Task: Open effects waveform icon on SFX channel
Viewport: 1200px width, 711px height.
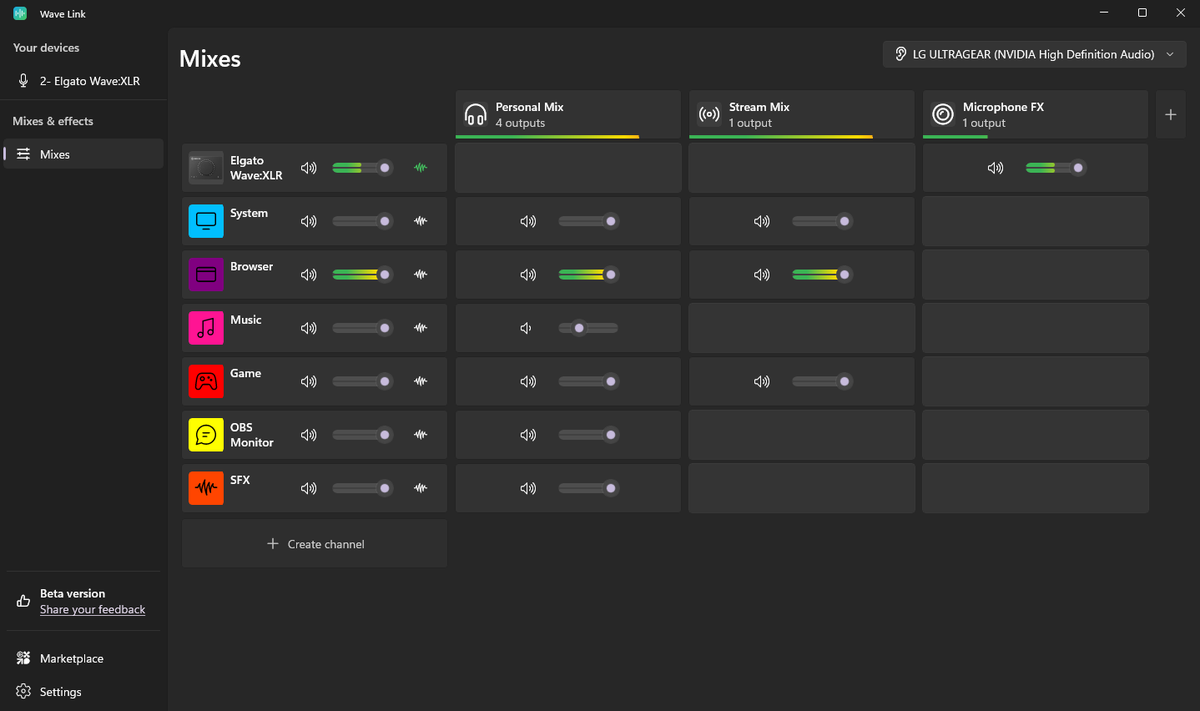Action: (x=421, y=488)
